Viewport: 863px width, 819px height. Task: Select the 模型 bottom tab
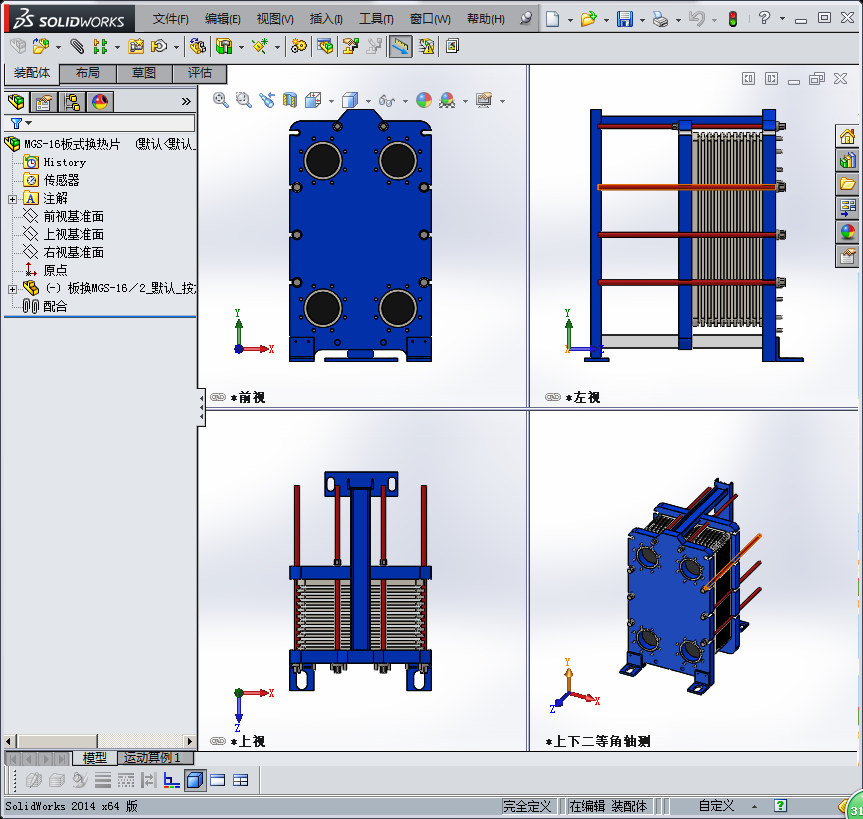coord(94,758)
